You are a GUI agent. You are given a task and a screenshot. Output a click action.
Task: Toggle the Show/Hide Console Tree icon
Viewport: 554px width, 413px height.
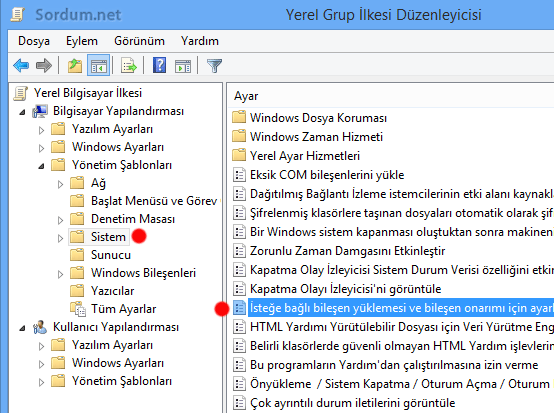click(99, 66)
